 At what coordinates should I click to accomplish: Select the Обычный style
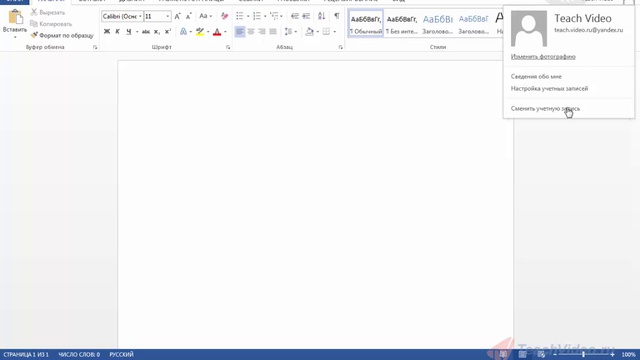366,24
